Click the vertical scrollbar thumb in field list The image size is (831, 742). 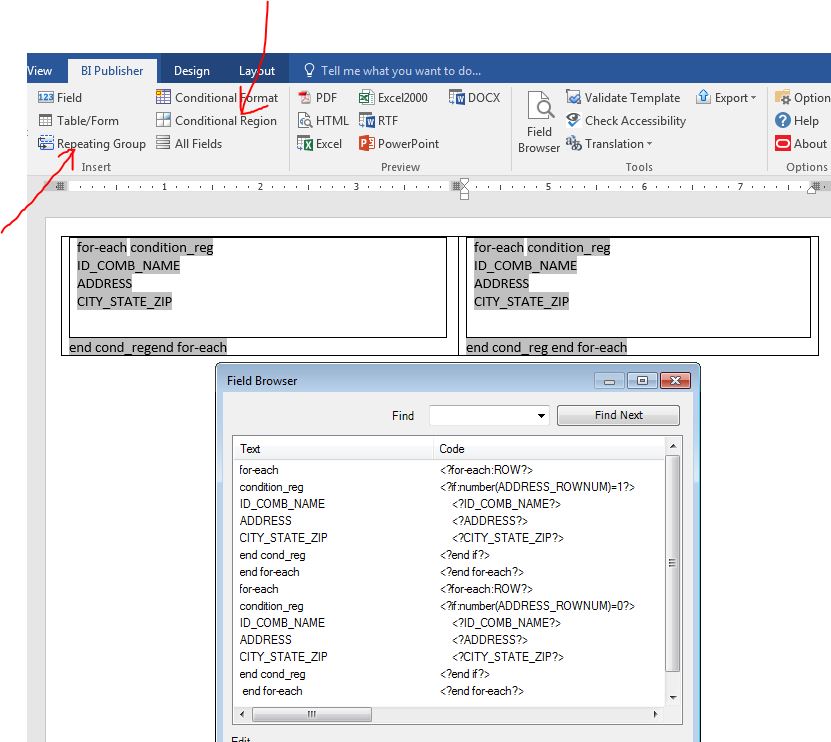click(673, 563)
